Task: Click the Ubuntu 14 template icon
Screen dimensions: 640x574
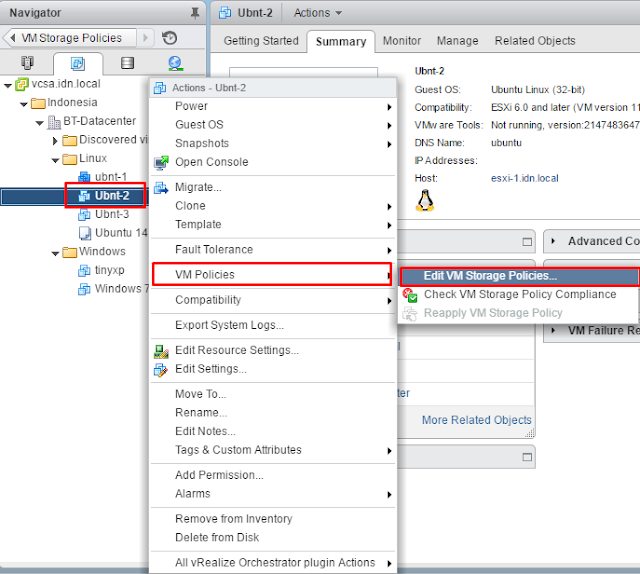Action: pyautogui.click(x=84, y=233)
